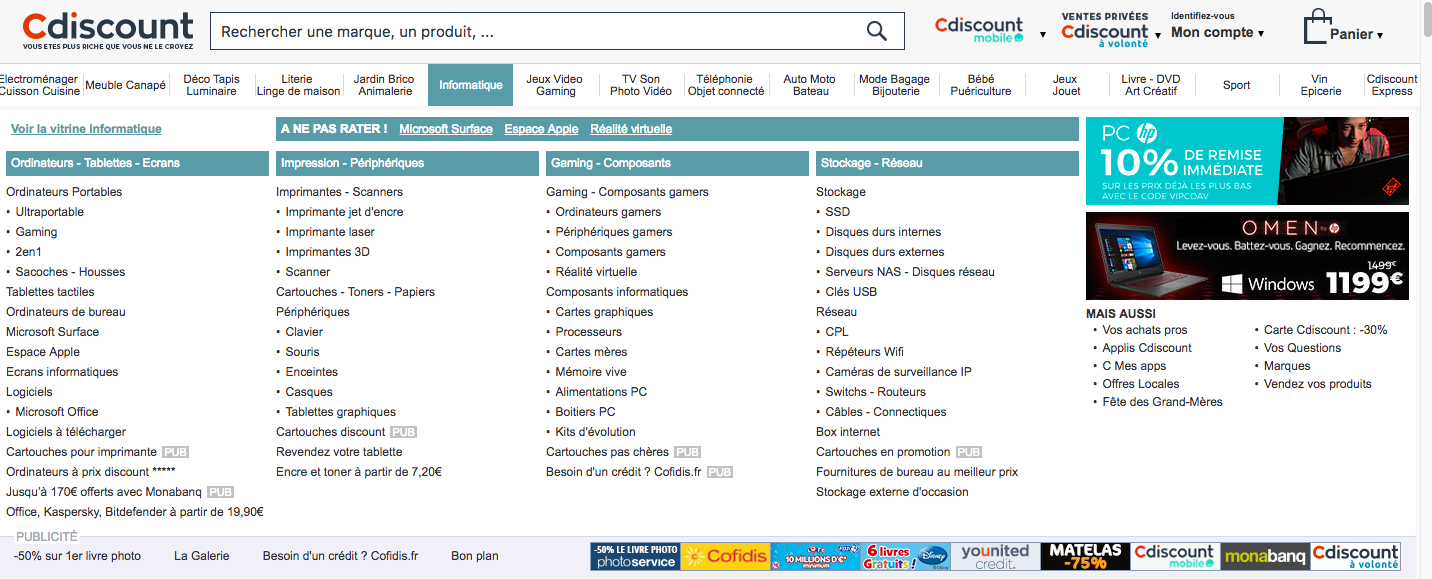Open the Jeux Video Gaming menu
The image size is (1432, 579).
[554, 85]
